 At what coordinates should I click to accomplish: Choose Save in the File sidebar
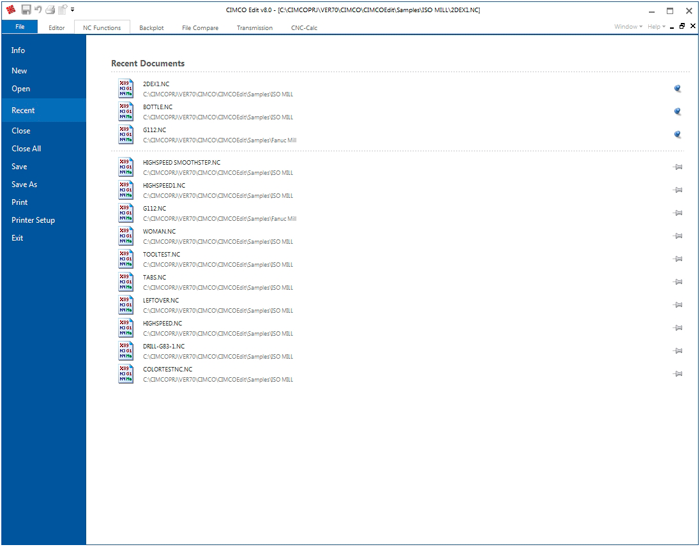(x=43, y=166)
